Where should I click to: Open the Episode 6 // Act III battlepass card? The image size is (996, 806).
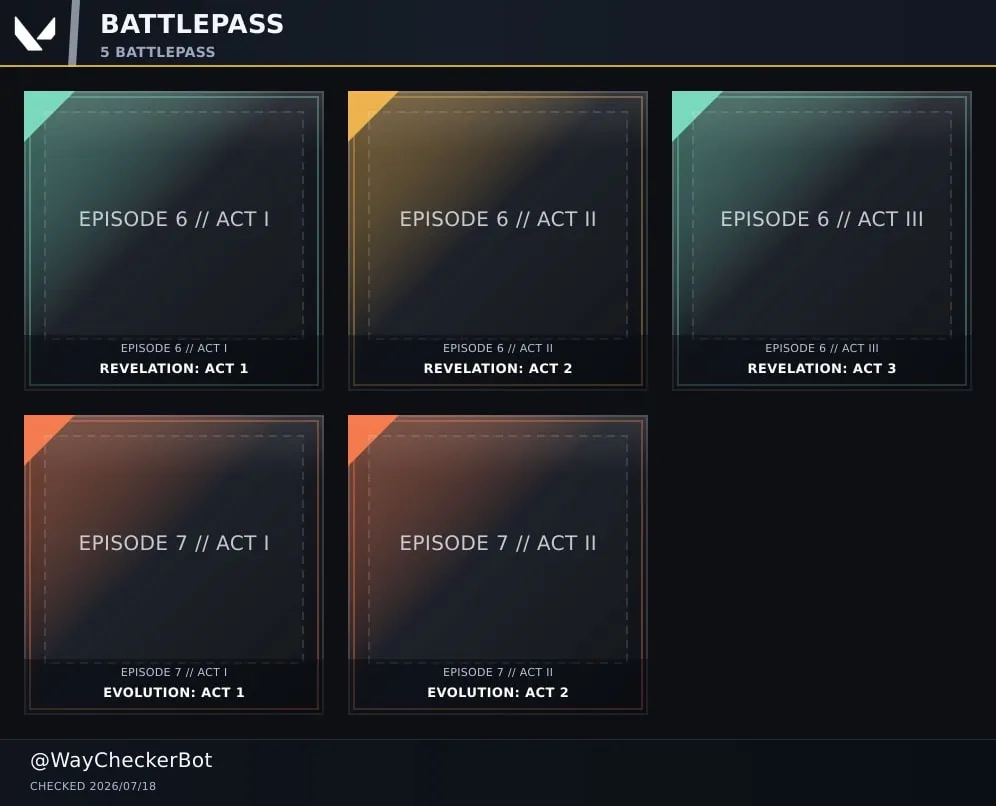821,241
